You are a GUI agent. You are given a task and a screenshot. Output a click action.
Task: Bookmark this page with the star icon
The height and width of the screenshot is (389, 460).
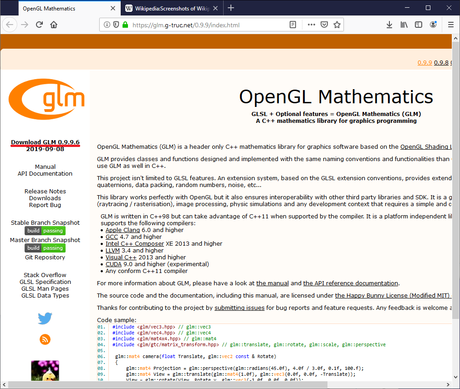click(337, 25)
